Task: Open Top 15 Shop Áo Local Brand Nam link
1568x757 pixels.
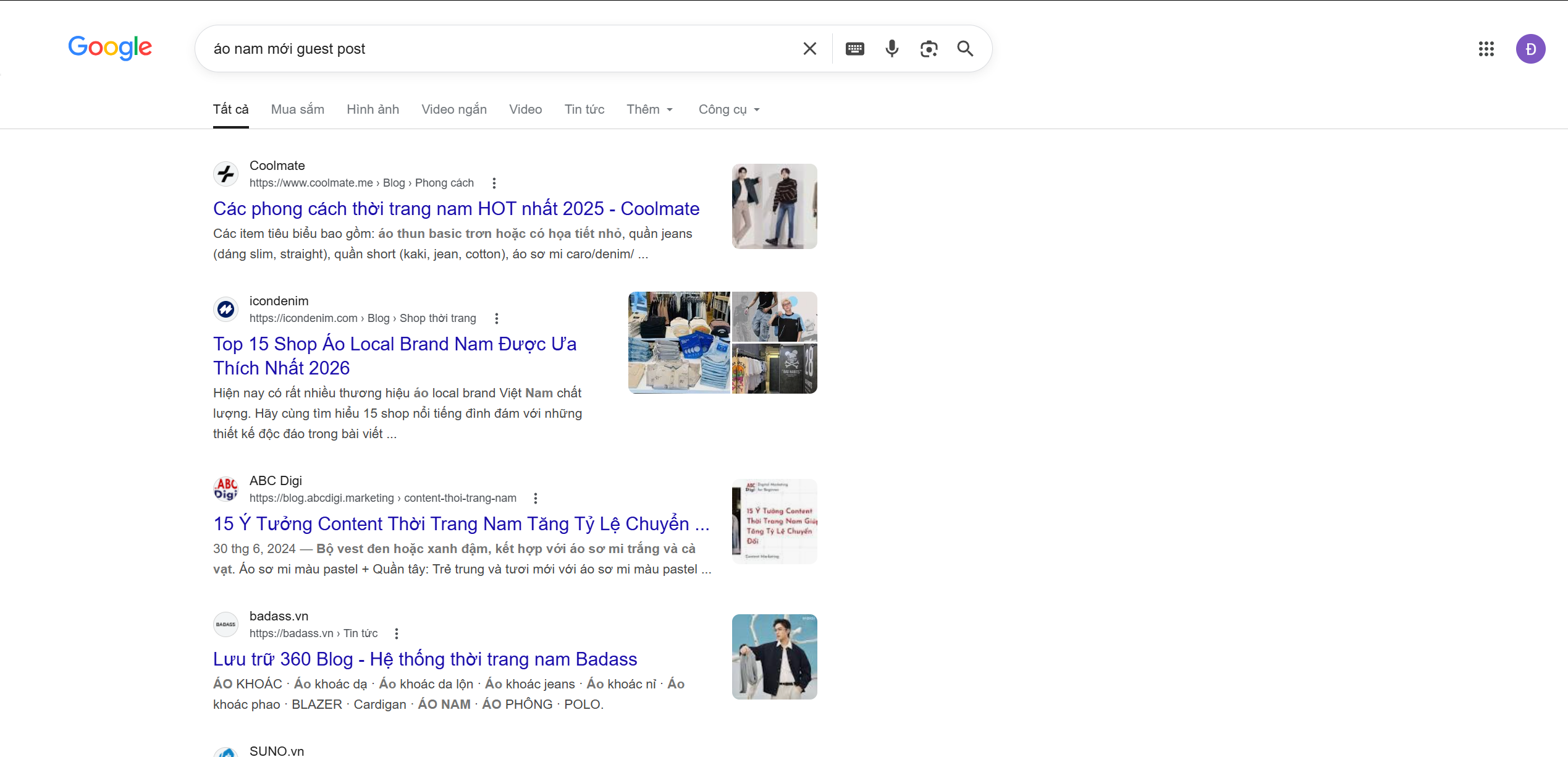Action: pos(395,356)
